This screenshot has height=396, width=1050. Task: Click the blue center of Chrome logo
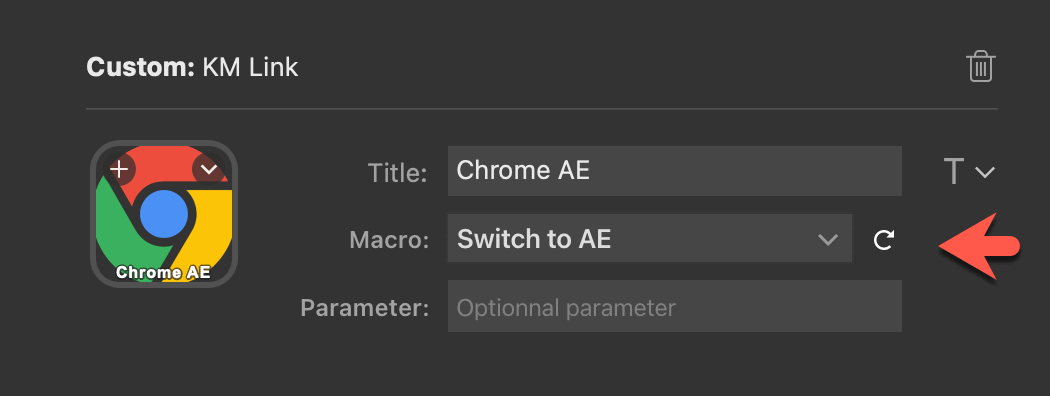164,214
